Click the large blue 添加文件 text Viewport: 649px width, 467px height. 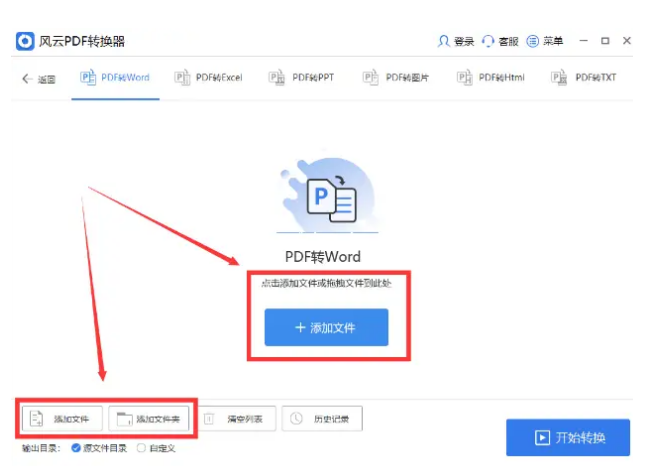point(333,328)
